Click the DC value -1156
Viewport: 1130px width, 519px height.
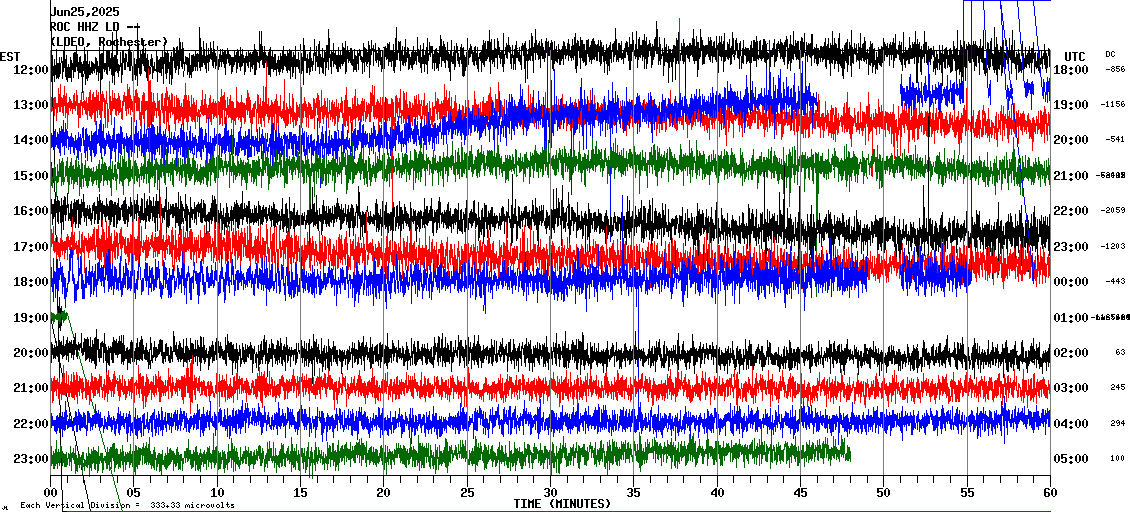pos(1113,105)
